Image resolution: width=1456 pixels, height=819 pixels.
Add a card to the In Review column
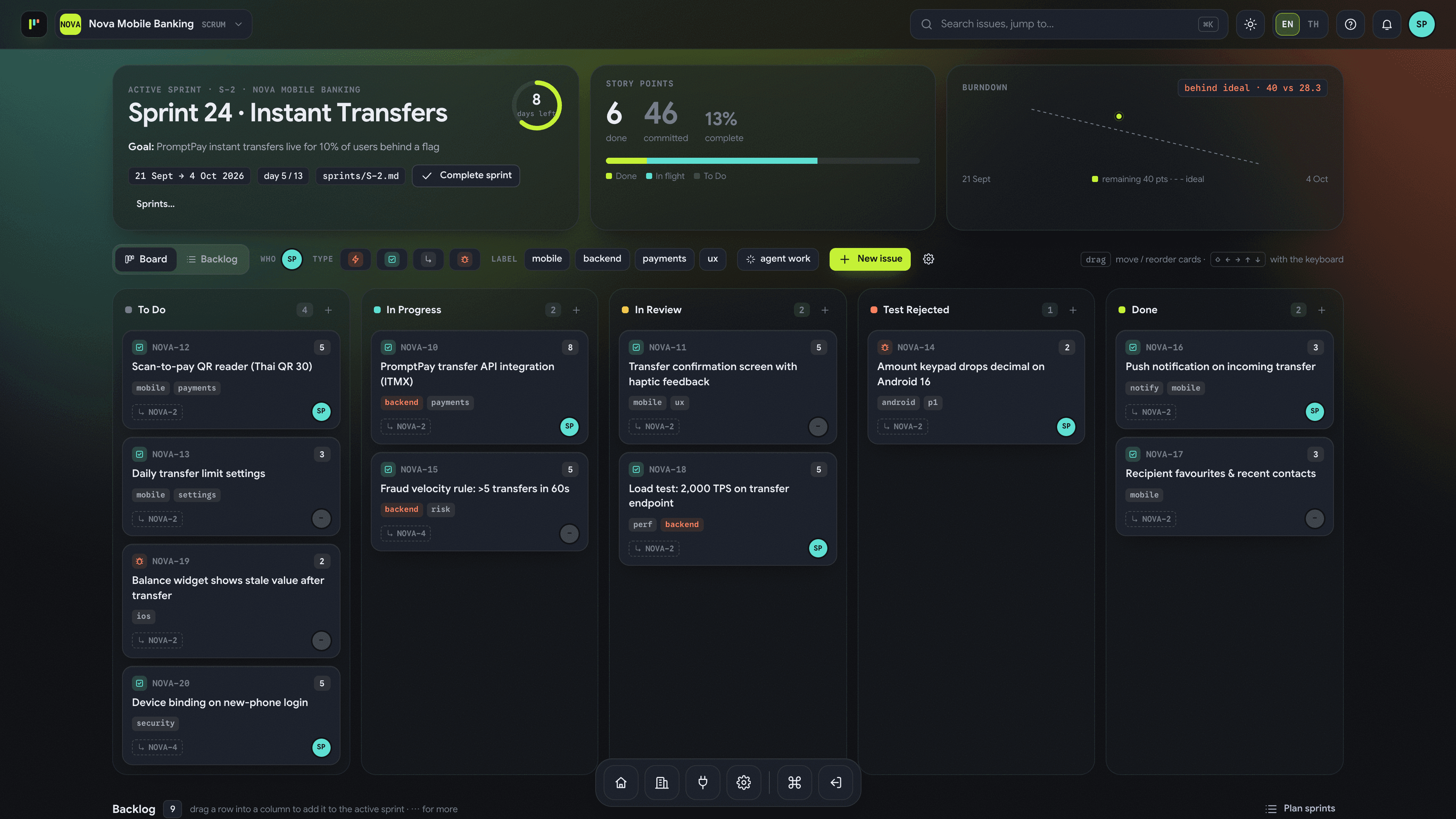tap(825, 310)
